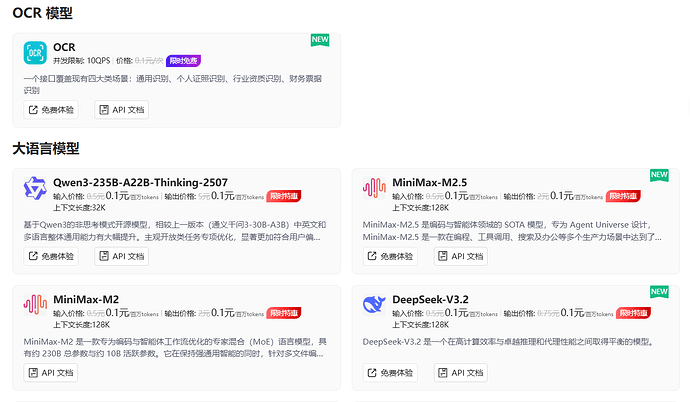This screenshot has width=690, height=402.
Task: Click the red 限时特惠 tag on Qwen3 card
Action: pyautogui.click(x=284, y=196)
